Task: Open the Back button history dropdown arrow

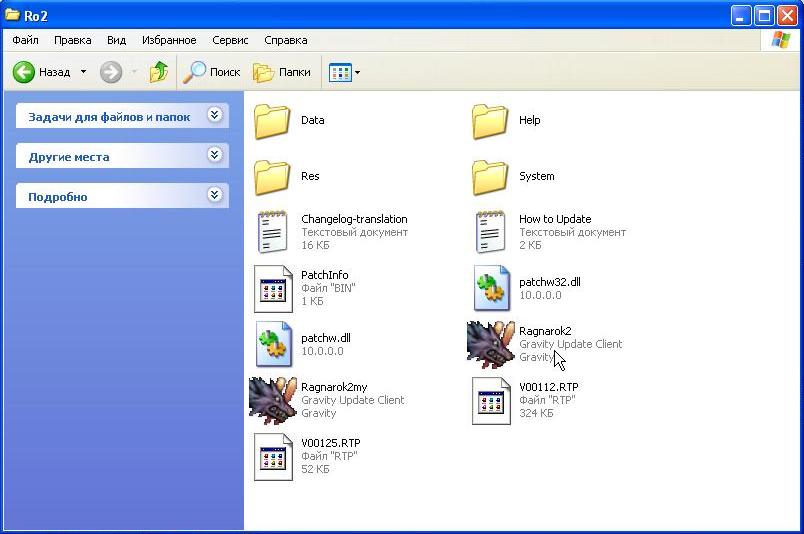Action: click(83, 72)
